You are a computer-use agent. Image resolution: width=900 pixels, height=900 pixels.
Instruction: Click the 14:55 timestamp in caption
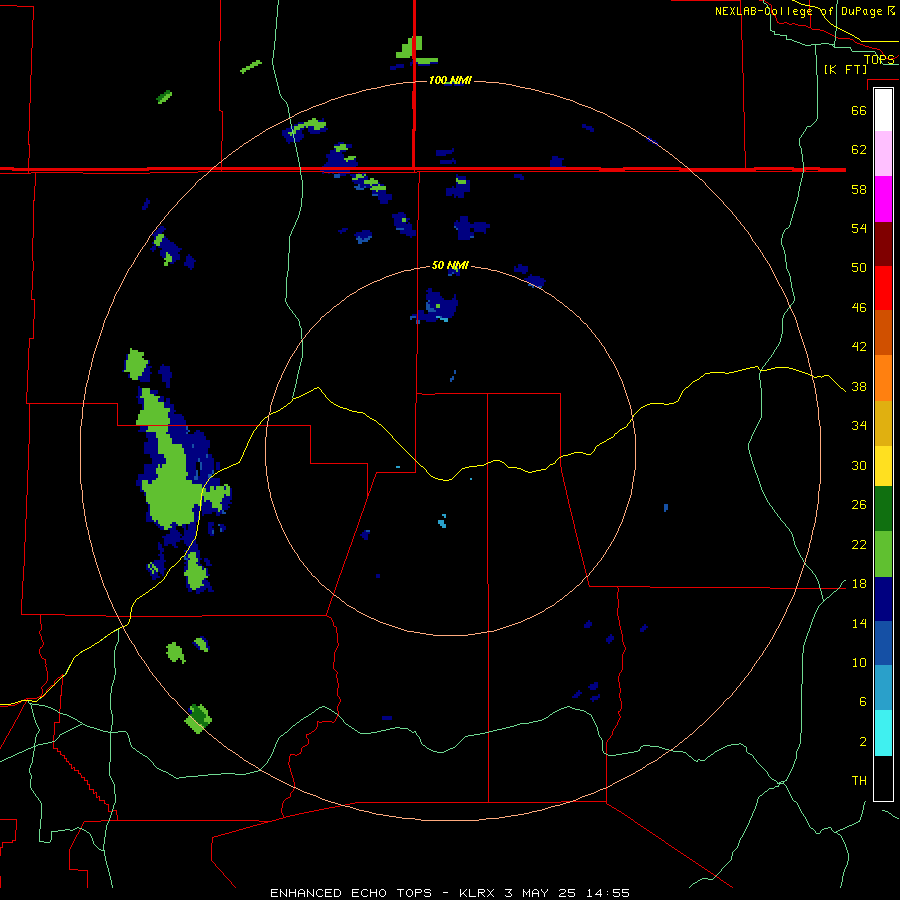608,893
